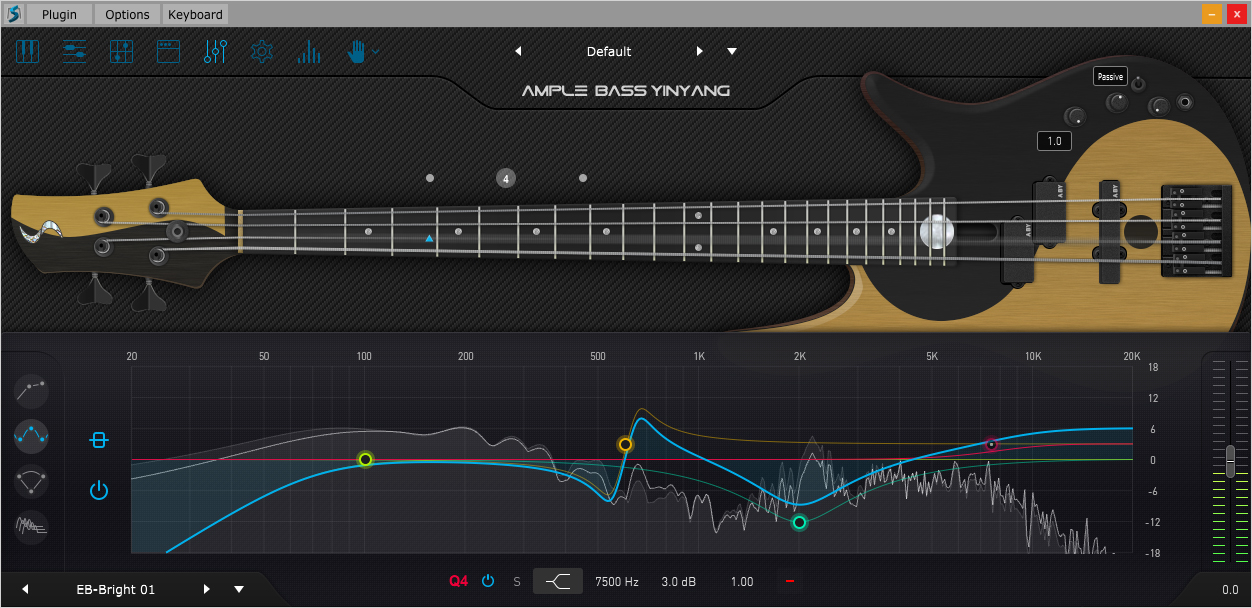Click the bridge of the bass
The height and width of the screenshot is (608, 1252).
1196,231
